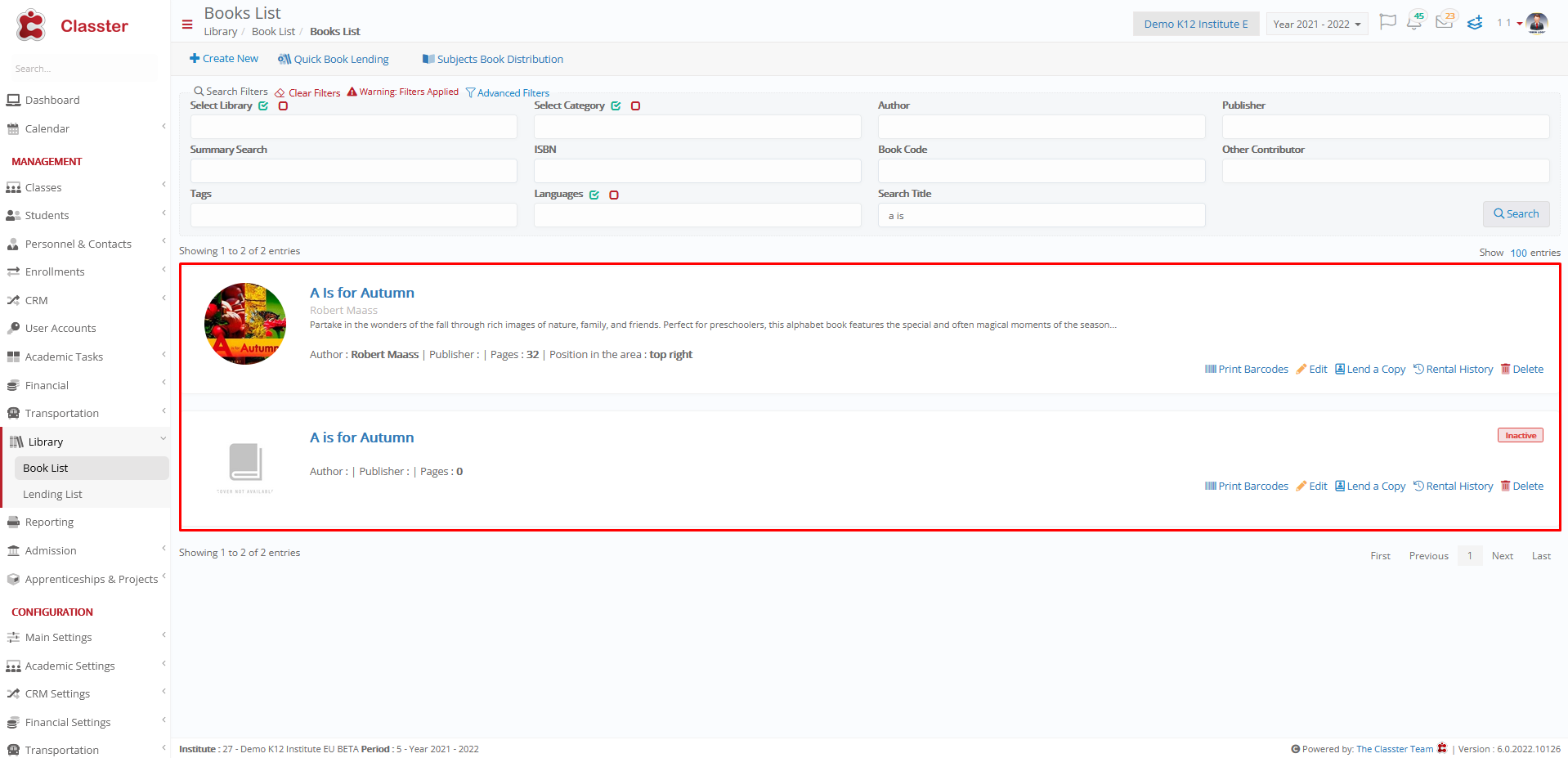Toggle the hamburger sidebar menu icon
This screenshot has width=1568, height=758.
point(187,25)
